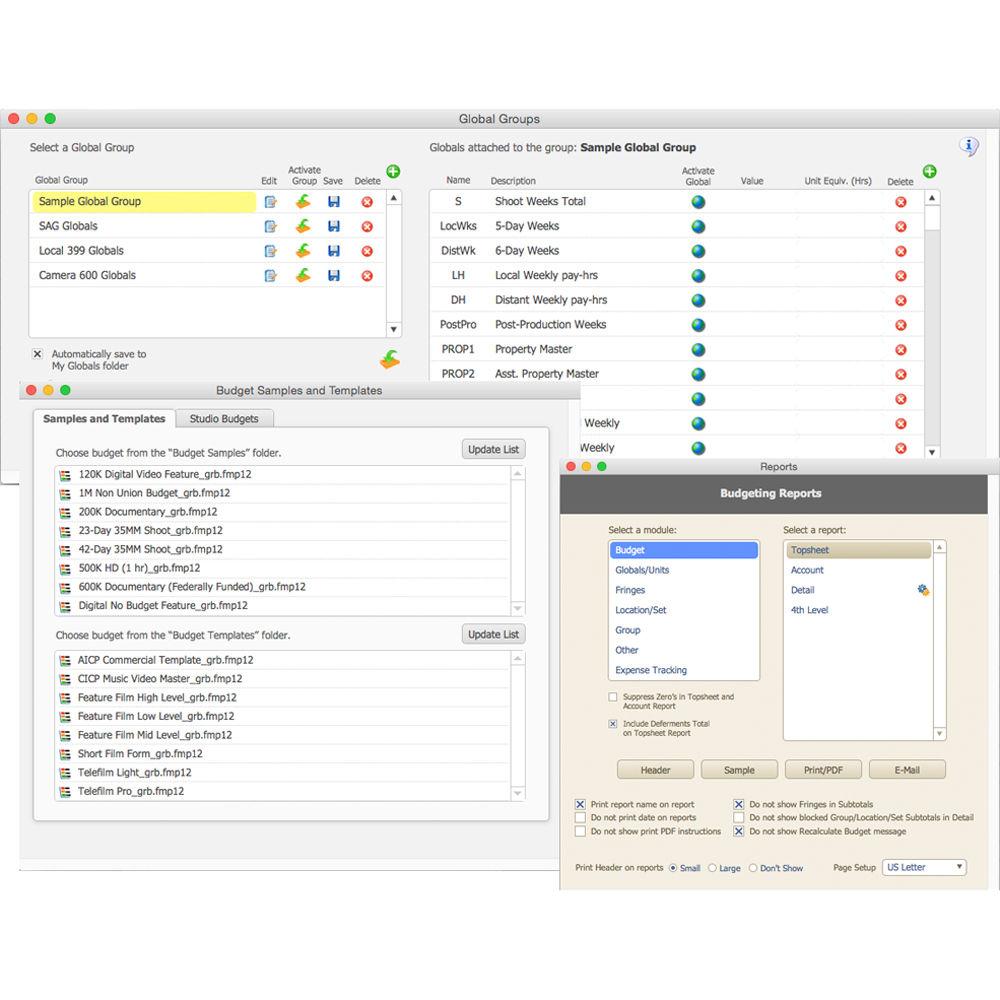Select the Large print header radio button
This screenshot has width=1000, height=1000.
[x=714, y=868]
